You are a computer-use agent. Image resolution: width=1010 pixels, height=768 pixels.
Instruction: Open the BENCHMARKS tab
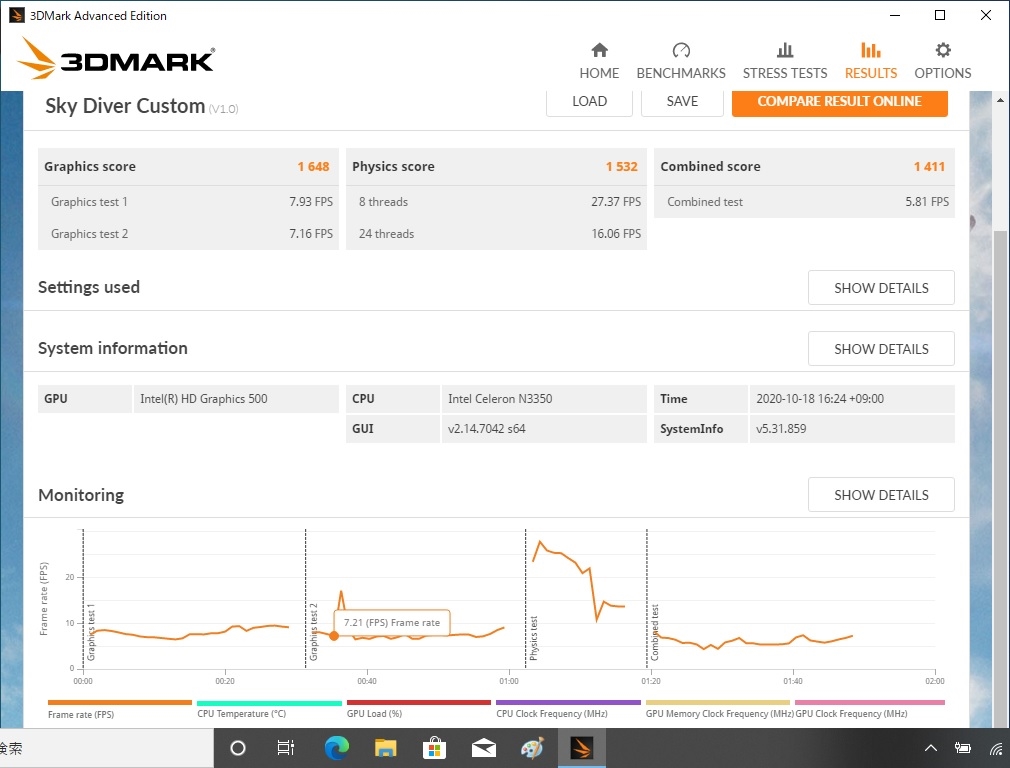coord(681,61)
